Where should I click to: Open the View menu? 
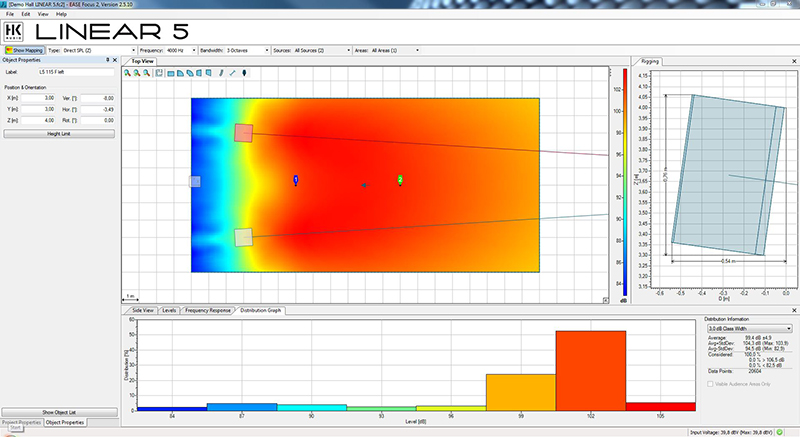click(43, 14)
